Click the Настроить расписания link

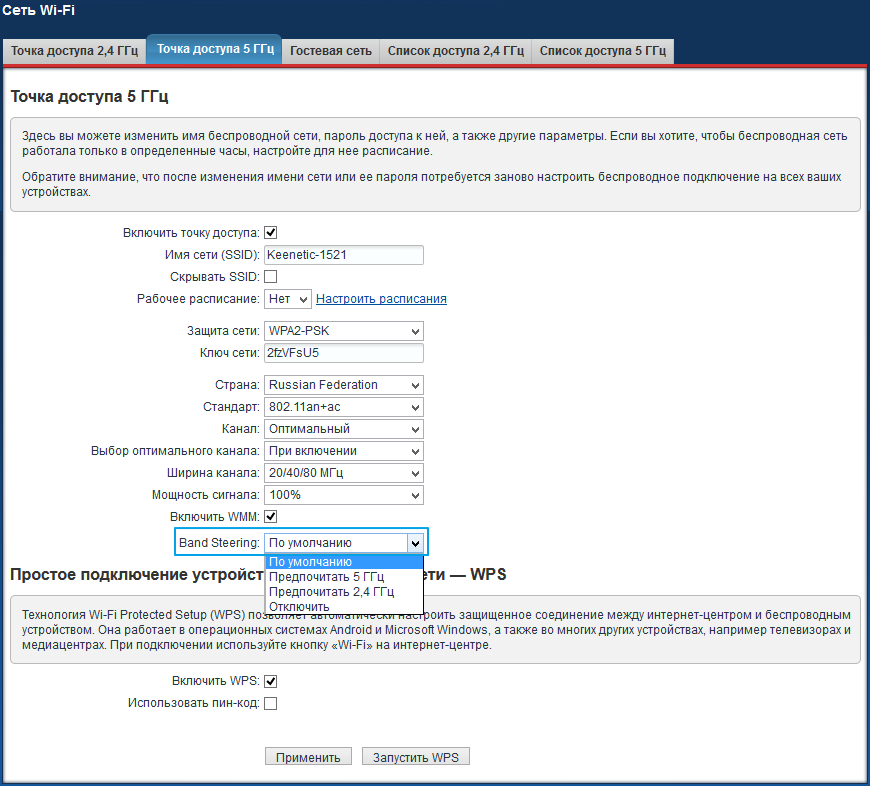381,299
